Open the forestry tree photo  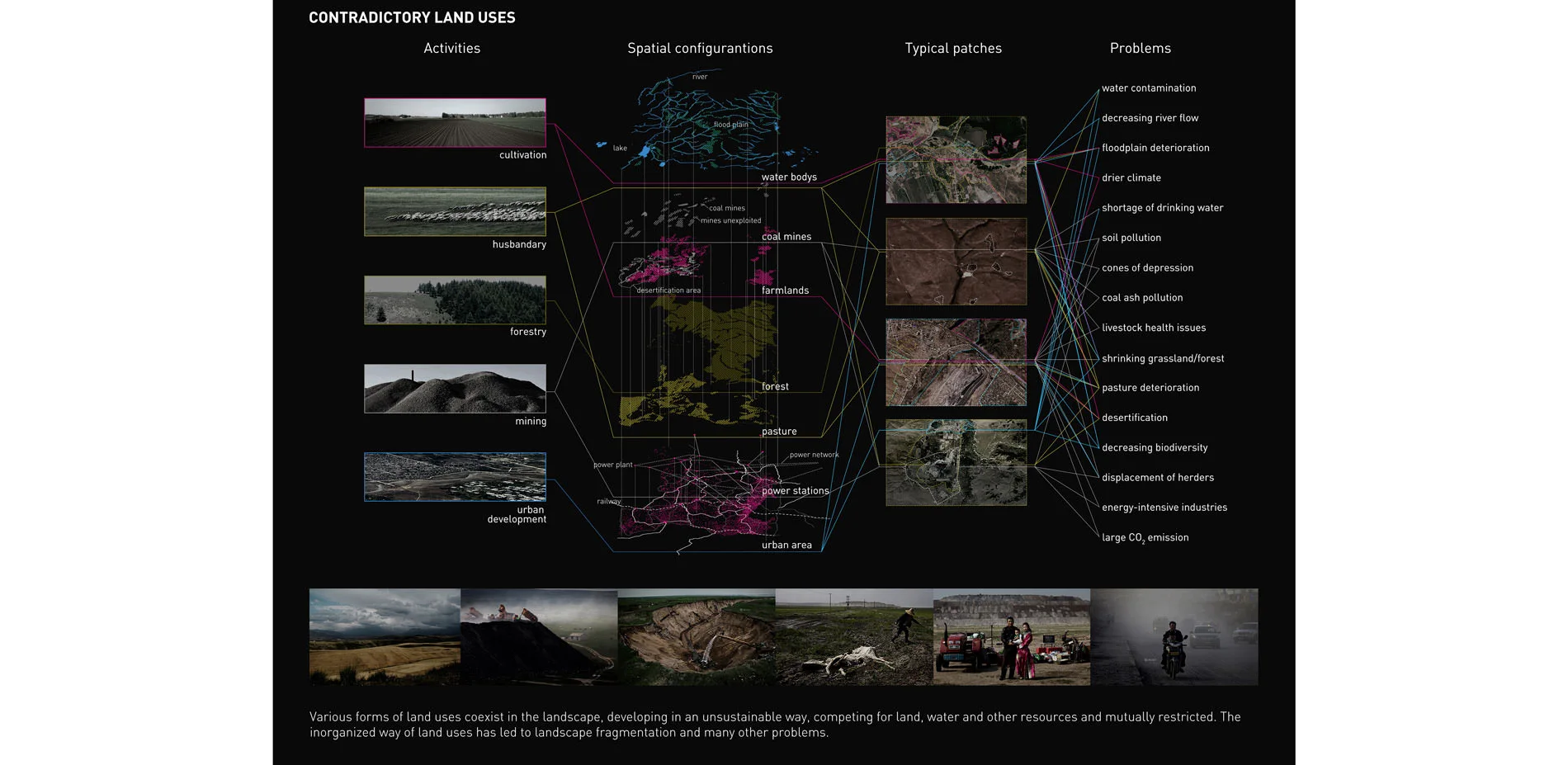click(455, 300)
